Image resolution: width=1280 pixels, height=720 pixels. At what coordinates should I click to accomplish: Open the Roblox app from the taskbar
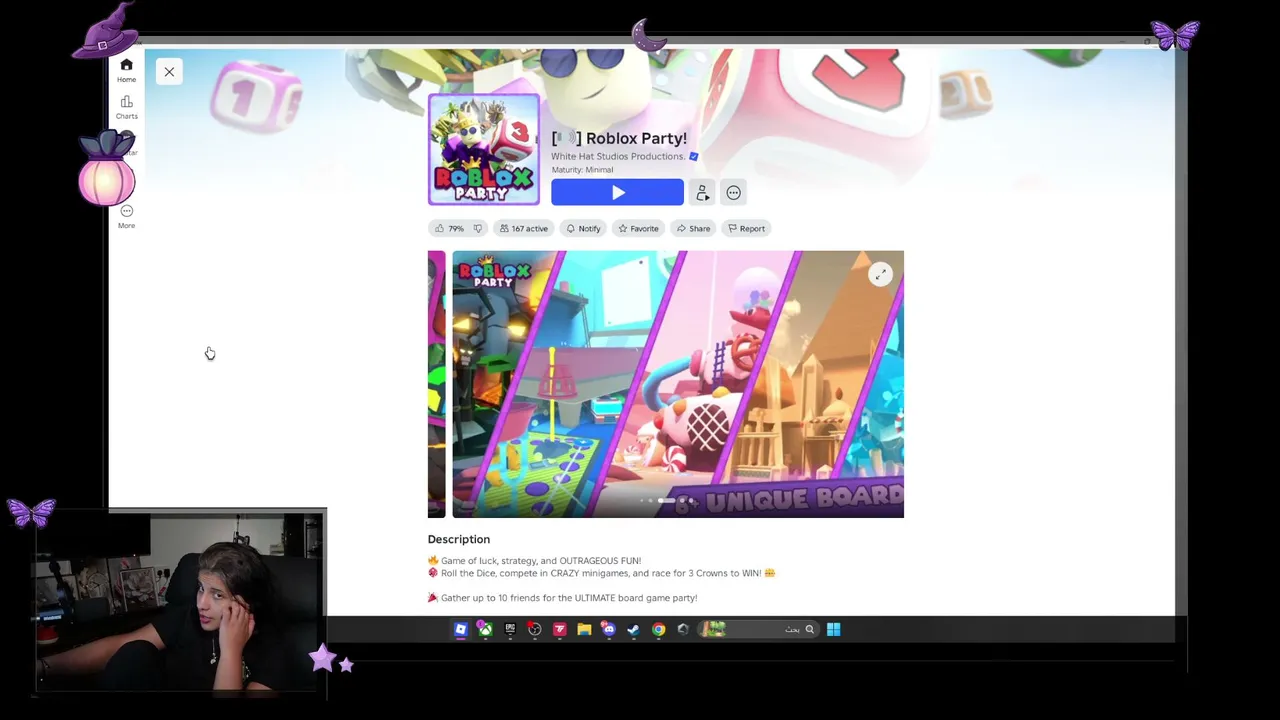click(x=461, y=629)
